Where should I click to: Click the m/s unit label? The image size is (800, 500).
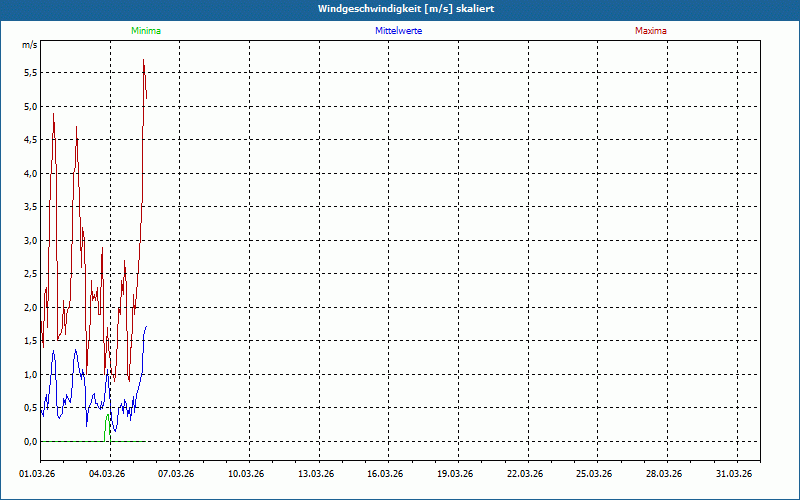click(x=30, y=46)
